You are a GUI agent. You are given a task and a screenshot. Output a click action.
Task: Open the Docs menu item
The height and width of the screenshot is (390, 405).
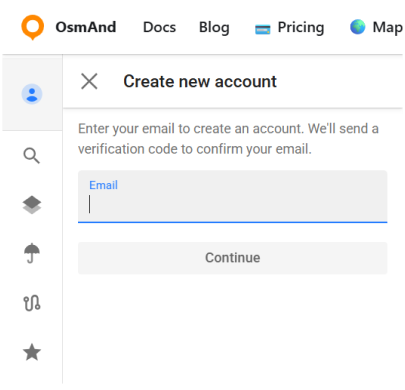tap(159, 27)
